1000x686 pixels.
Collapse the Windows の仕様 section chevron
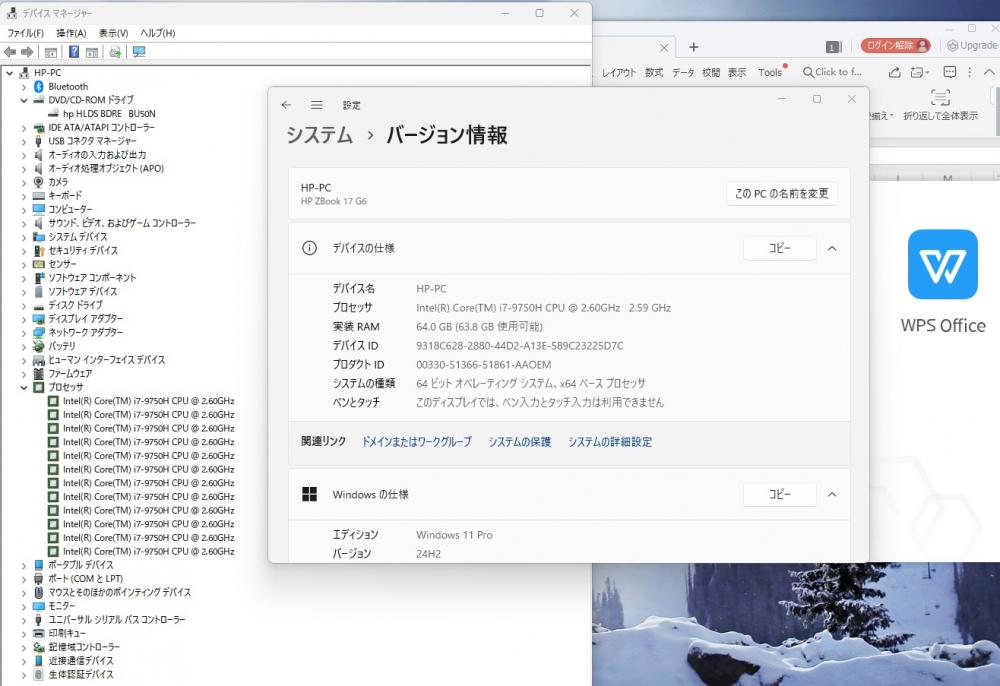coord(832,494)
